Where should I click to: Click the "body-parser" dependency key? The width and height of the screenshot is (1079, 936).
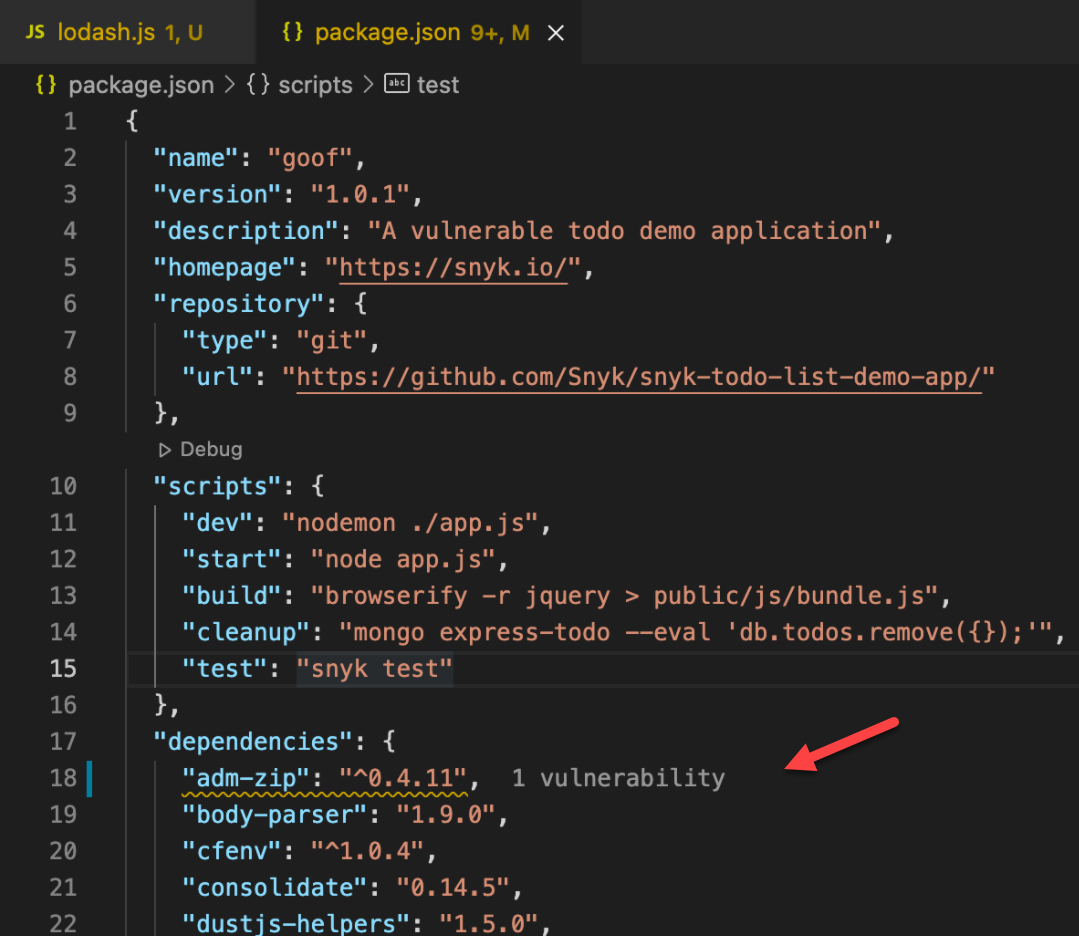[275, 814]
